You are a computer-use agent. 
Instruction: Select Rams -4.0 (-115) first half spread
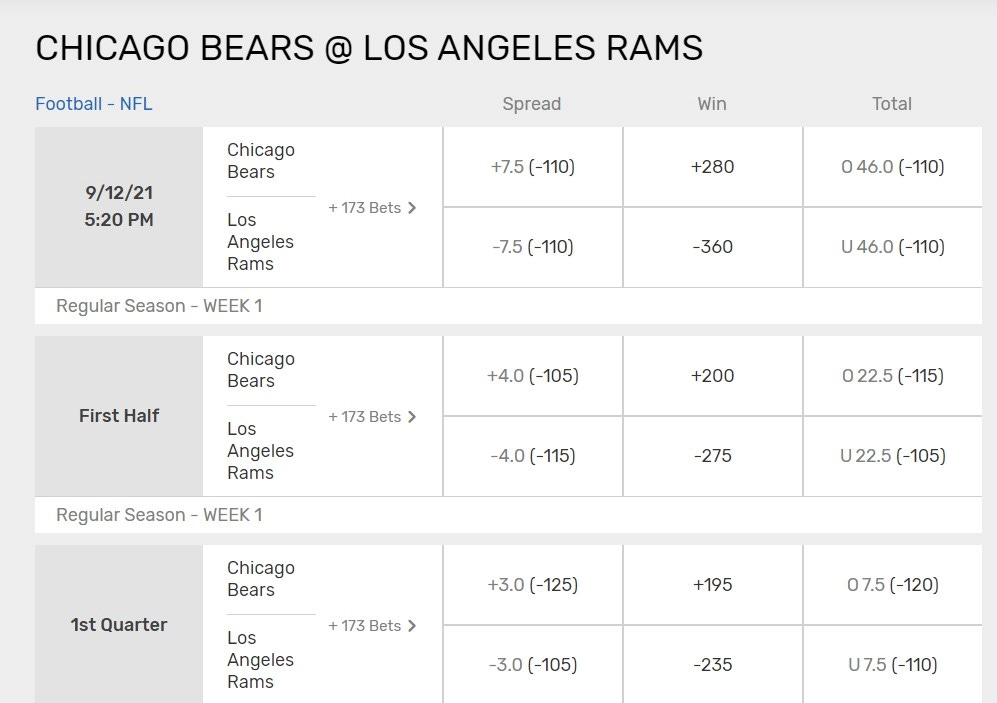pos(533,456)
